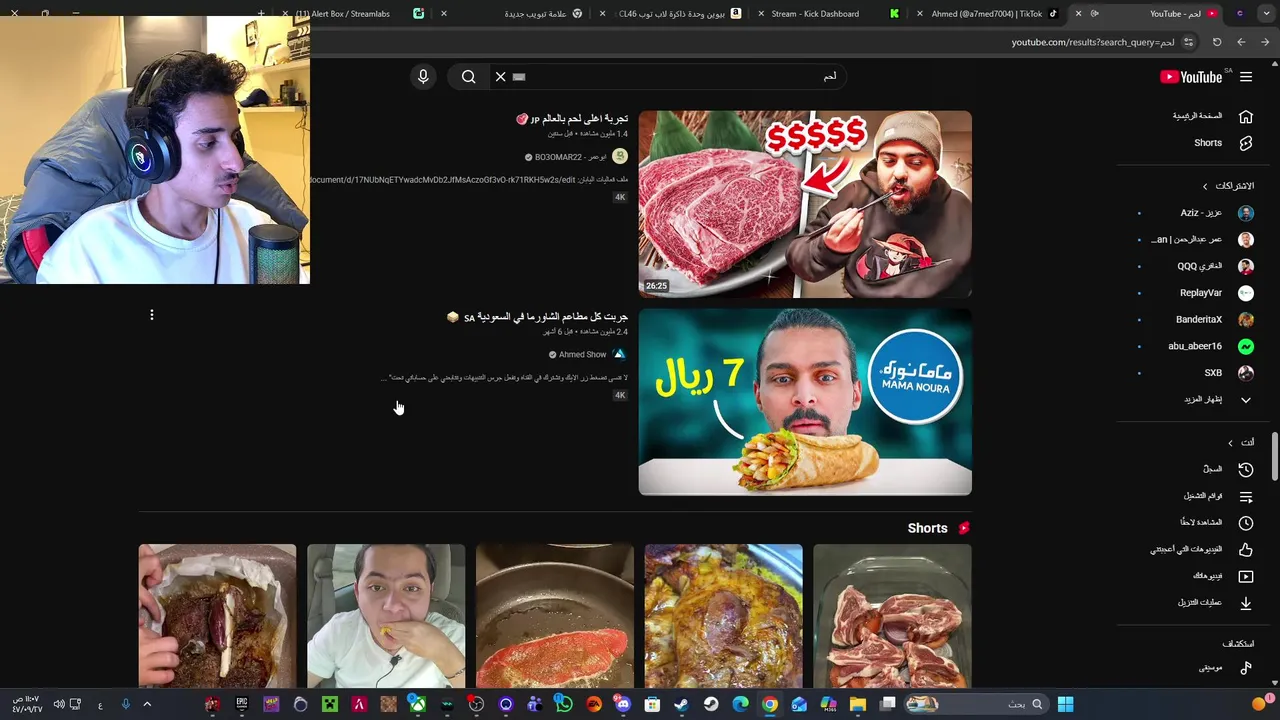Play the $$$$$ wagyu steak thumbnail
Viewport: 1280px width, 720px height.
pyautogui.click(x=805, y=204)
